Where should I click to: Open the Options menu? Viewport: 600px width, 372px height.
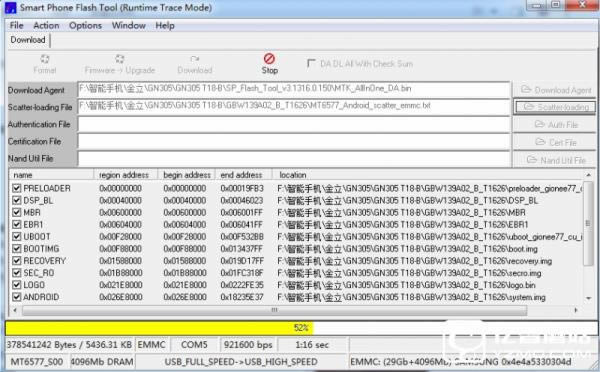(85, 26)
